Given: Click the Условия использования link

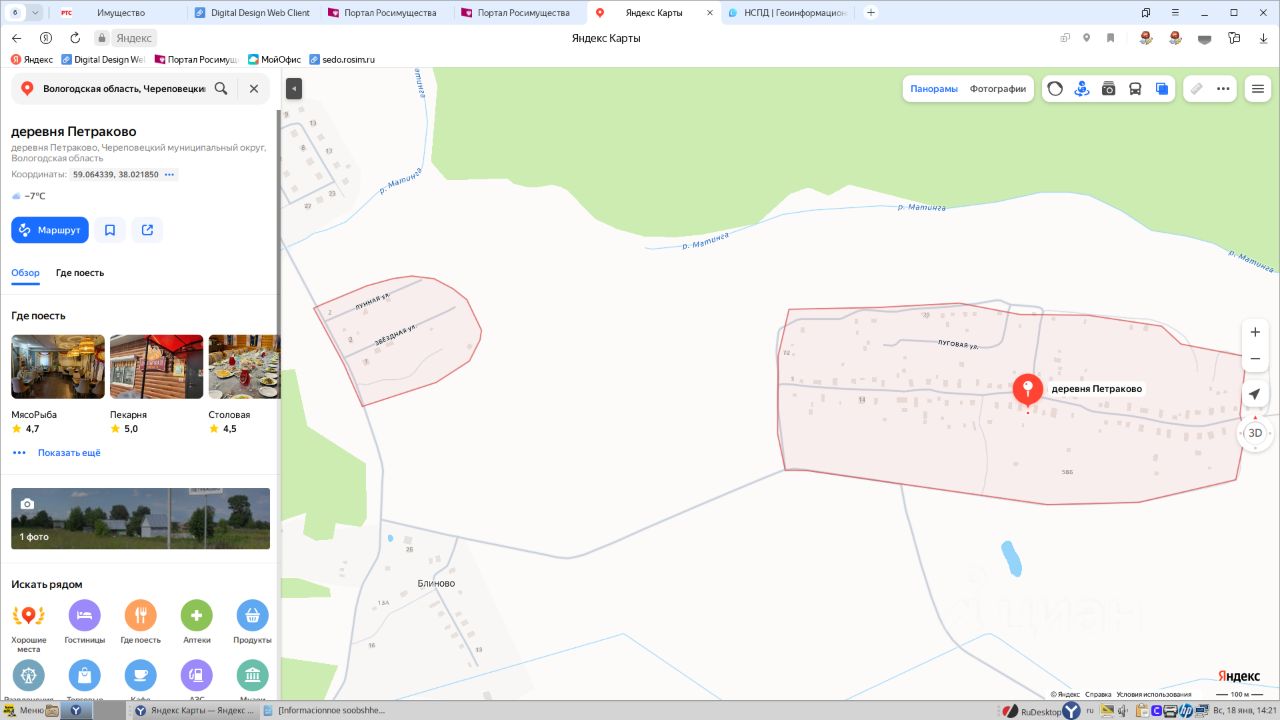Looking at the screenshot, I should (x=1154, y=694).
